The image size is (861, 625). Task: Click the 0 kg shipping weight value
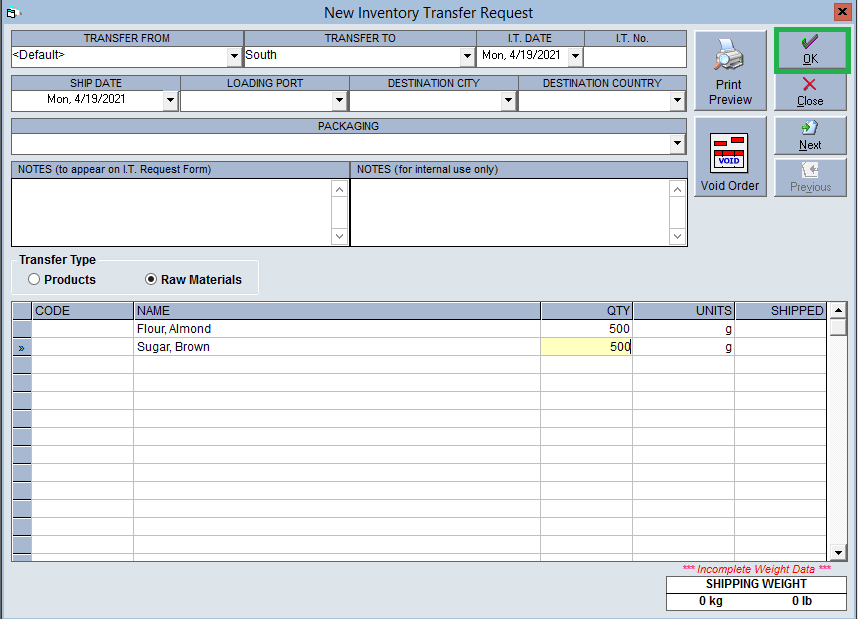point(713,602)
